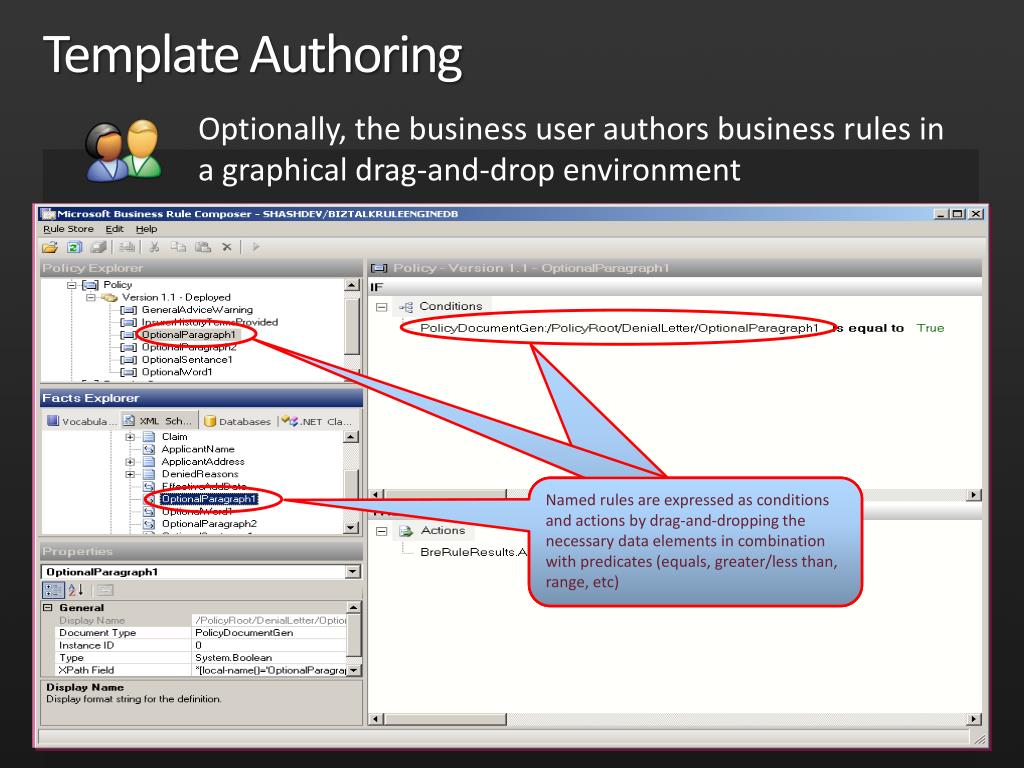The image size is (1024, 768).
Task: Collapse the Actions section
Action: pos(381,532)
